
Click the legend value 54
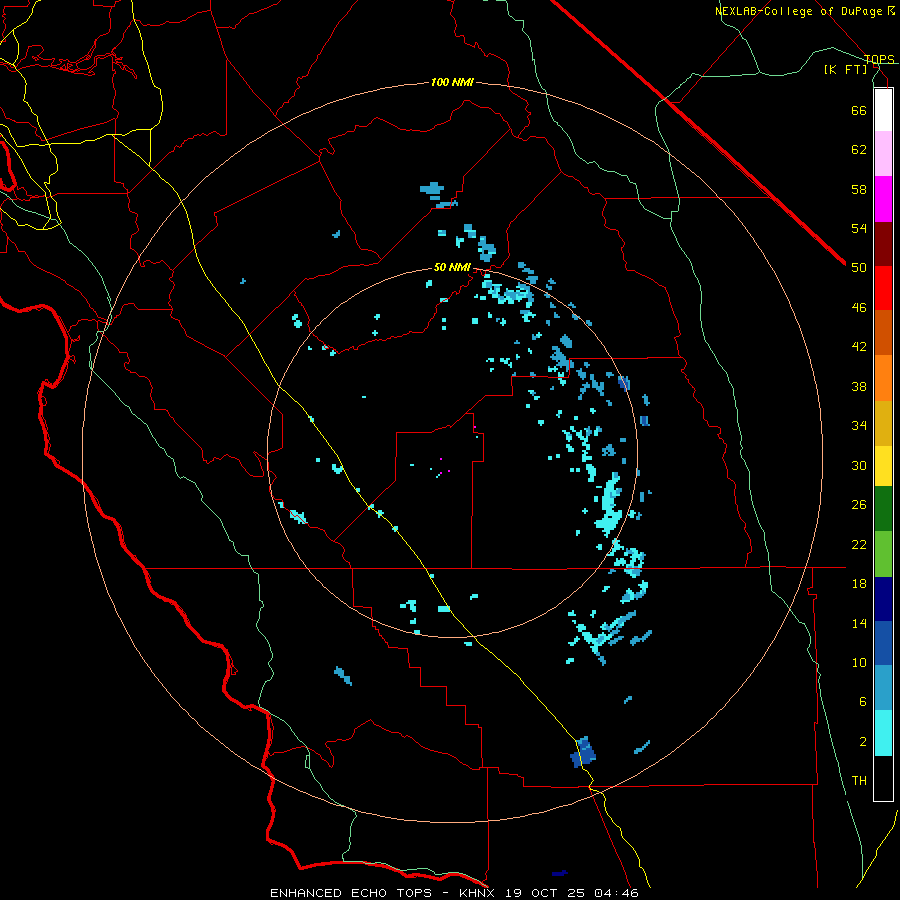pos(859,228)
